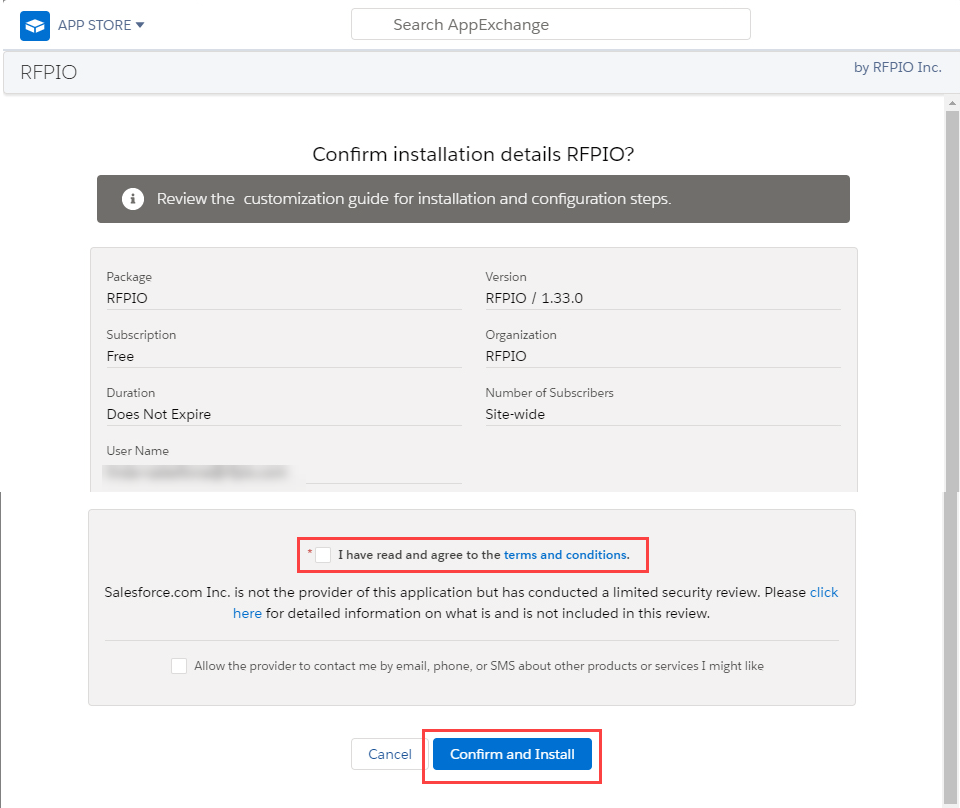Click the scrollbar up arrow
960x808 pixels.
pos(952,103)
